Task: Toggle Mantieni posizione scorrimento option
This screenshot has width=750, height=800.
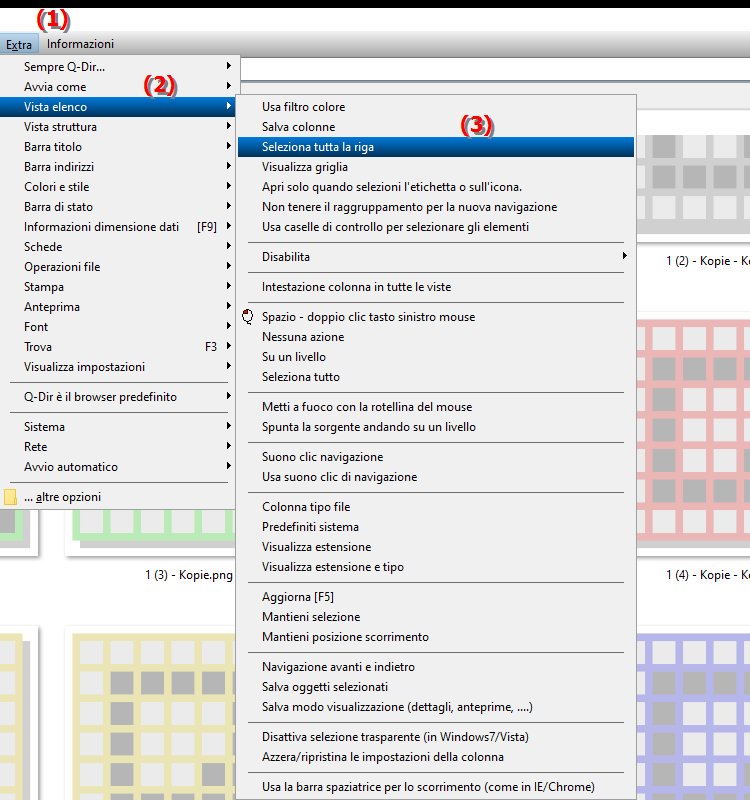Action: tap(436, 637)
